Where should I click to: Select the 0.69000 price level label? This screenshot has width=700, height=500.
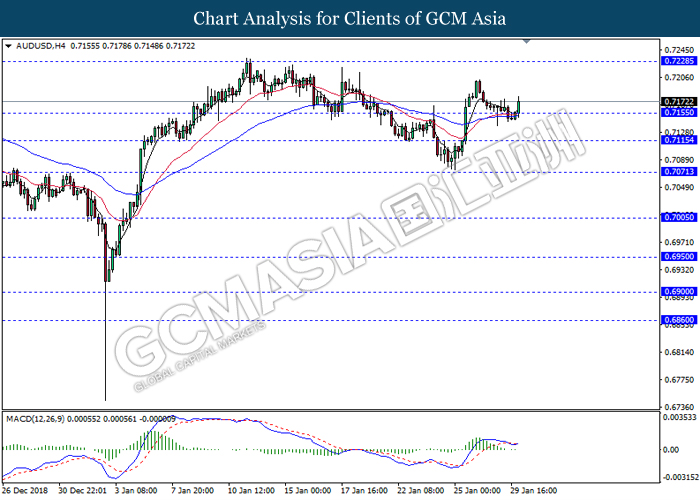tap(679, 292)
